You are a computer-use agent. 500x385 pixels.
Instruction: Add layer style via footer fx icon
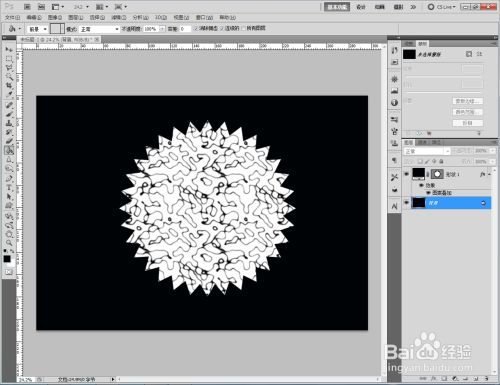(x=433, y=379)
